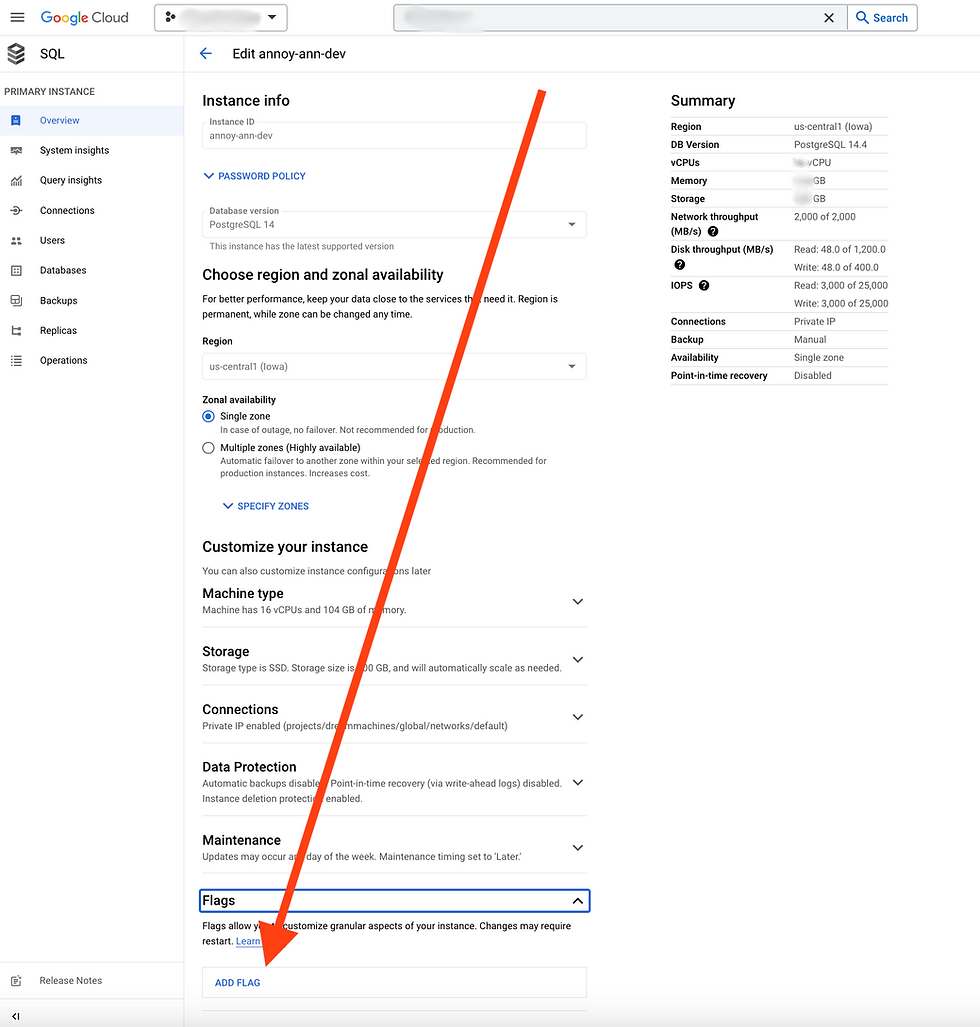Click 'Disabled' point-in-time recovery value
980x1027 pixels.
(812, 375)
